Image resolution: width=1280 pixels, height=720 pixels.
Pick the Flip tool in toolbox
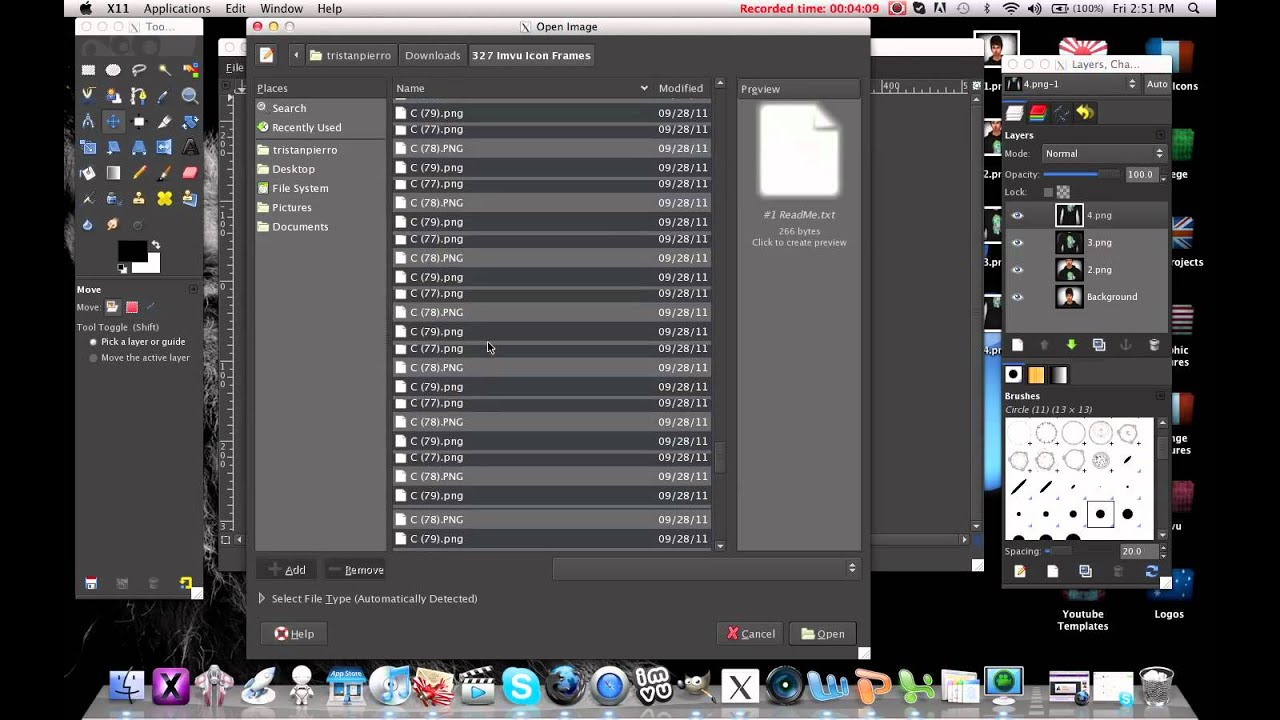[x=164, y=147]
